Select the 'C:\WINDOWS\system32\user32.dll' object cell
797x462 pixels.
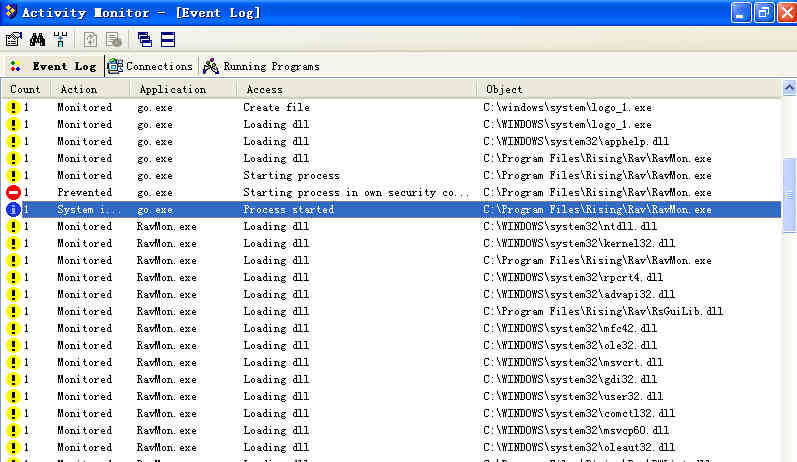point(573,396)
